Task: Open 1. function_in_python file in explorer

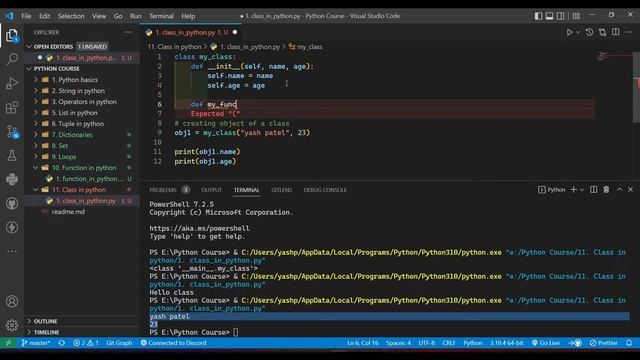Action: (x=82, y=179)
